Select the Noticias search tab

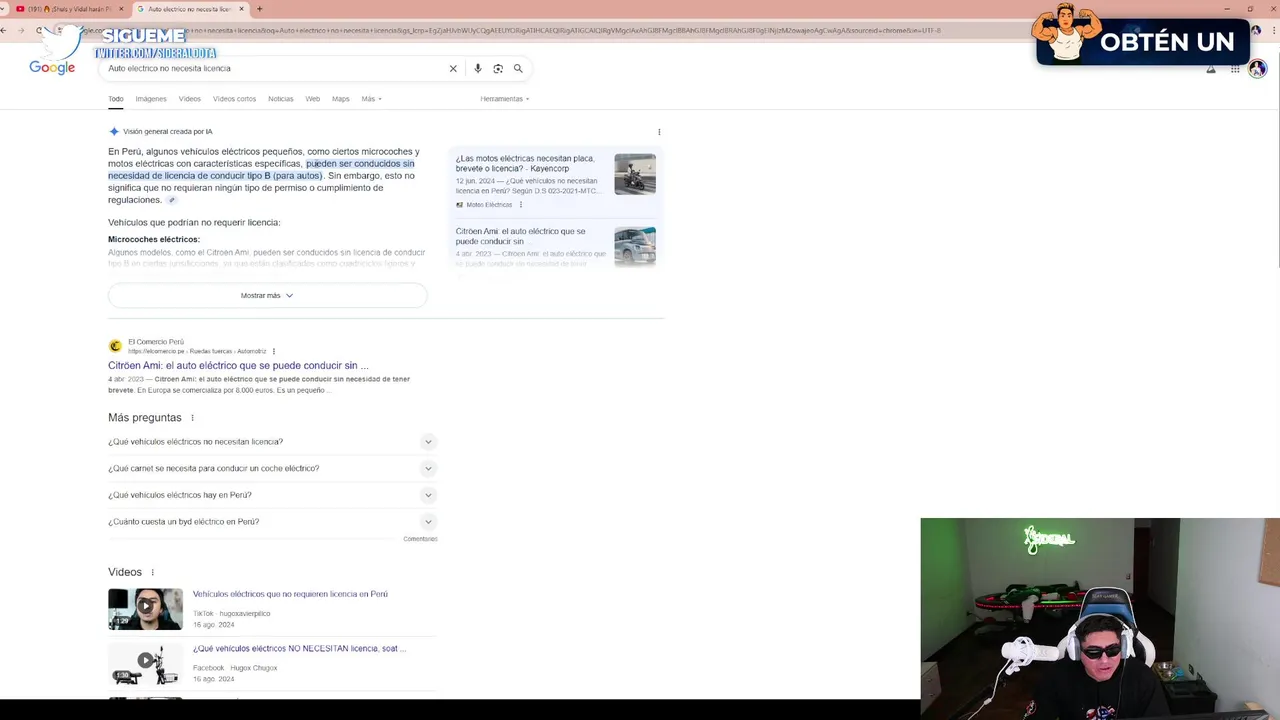pos(281,99)
